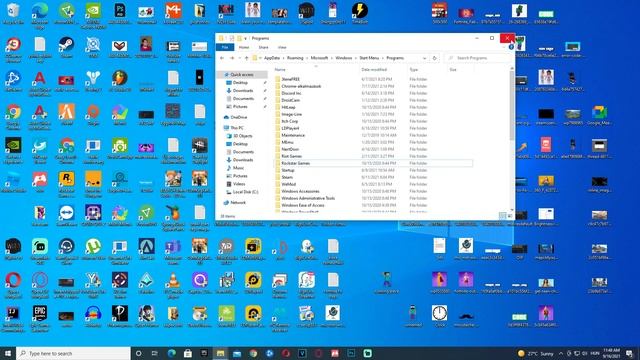Click Start Menu in the address path
Viewport: 640px width, 360px height.
pyautogui.click(x=369, y=58)
